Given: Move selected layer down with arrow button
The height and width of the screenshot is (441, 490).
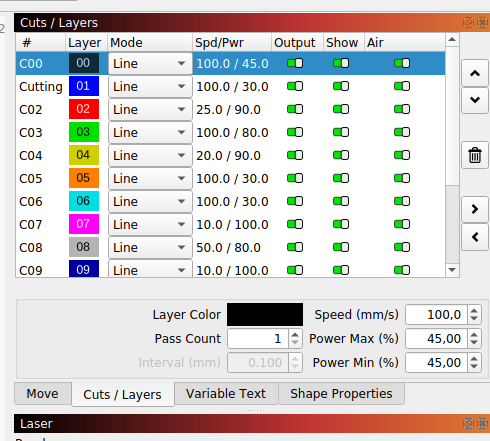Looking at the screenshot, I should coord(475,100).
